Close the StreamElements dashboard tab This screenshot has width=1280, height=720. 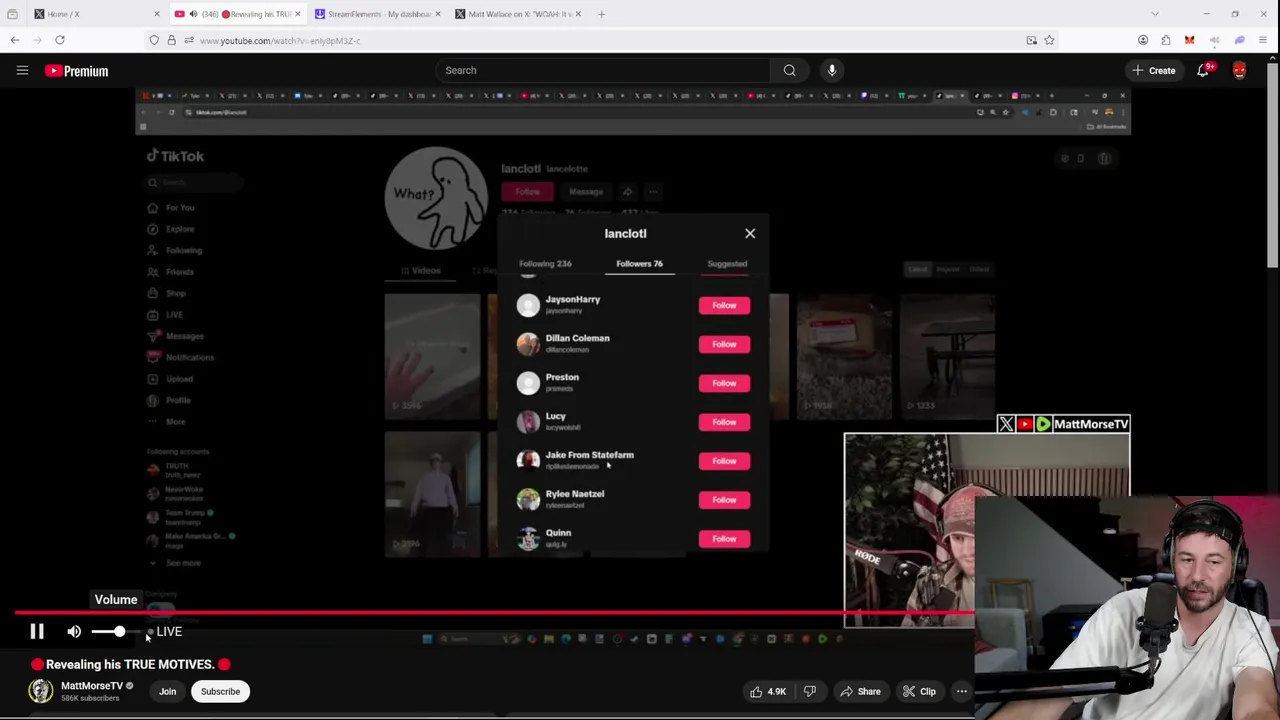[439, 14]
